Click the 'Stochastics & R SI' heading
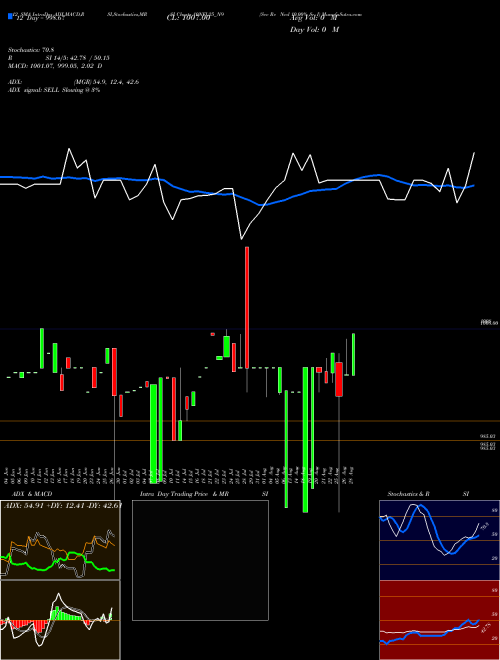Screen dimensions: 500x660 pos(428,494)
